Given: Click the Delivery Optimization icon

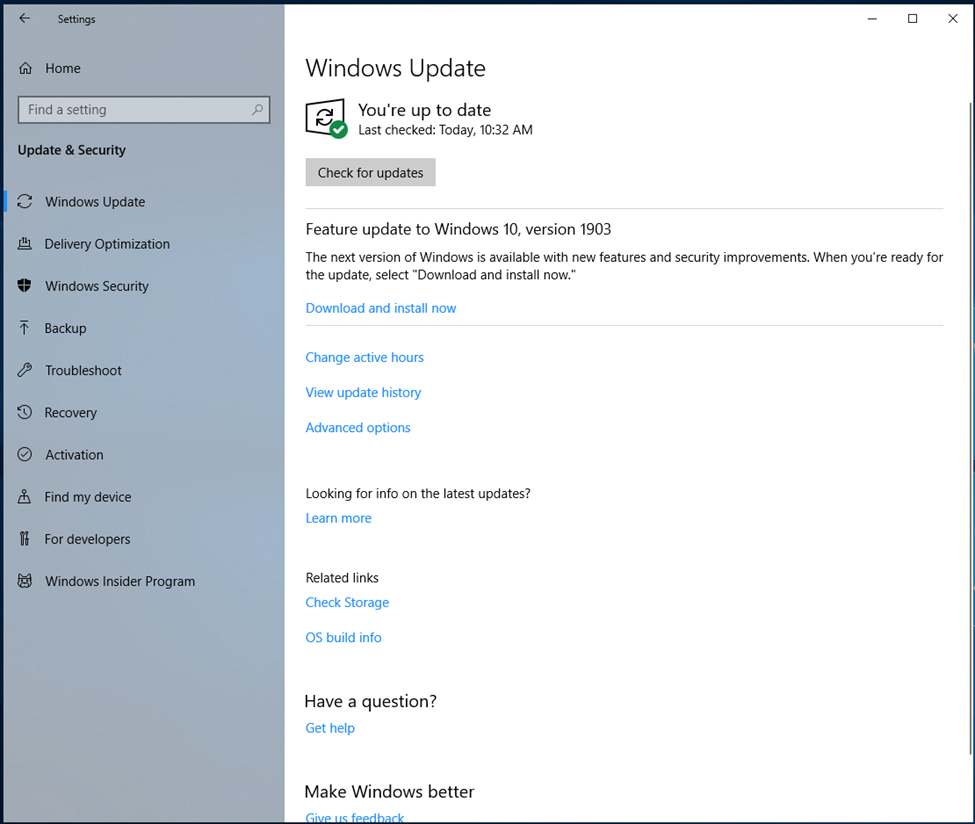Looking at the screenshot, I should (x=24, y=244).
